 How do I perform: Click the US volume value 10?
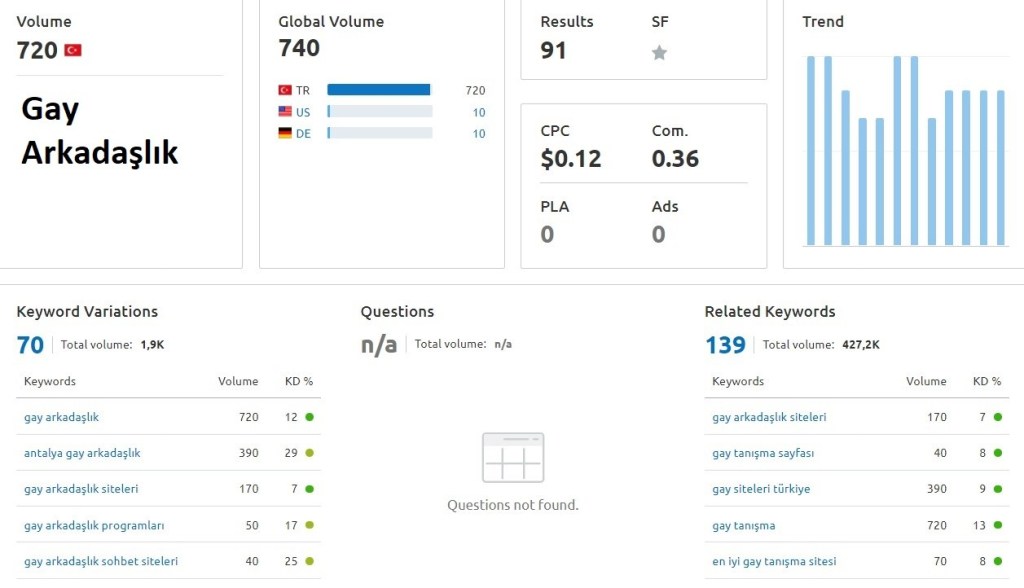pyautogui.click(x=479, y=112)
